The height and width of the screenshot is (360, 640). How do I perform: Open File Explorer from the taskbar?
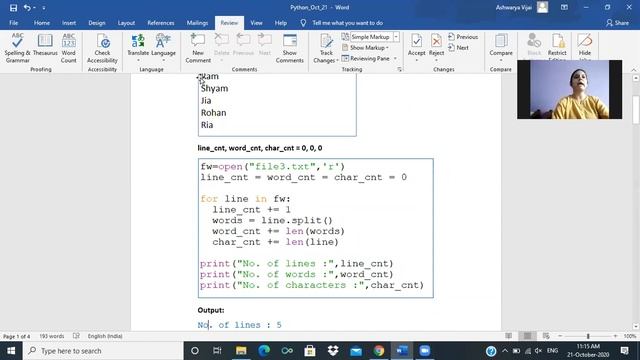click(x=241, y=351)
